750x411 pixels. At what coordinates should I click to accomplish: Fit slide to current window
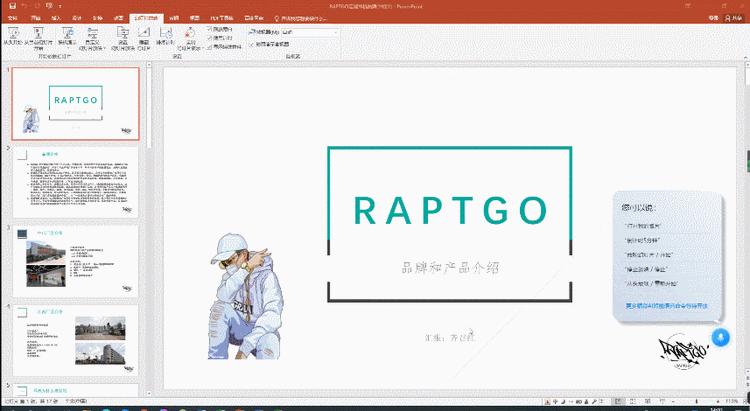point(745,401)
